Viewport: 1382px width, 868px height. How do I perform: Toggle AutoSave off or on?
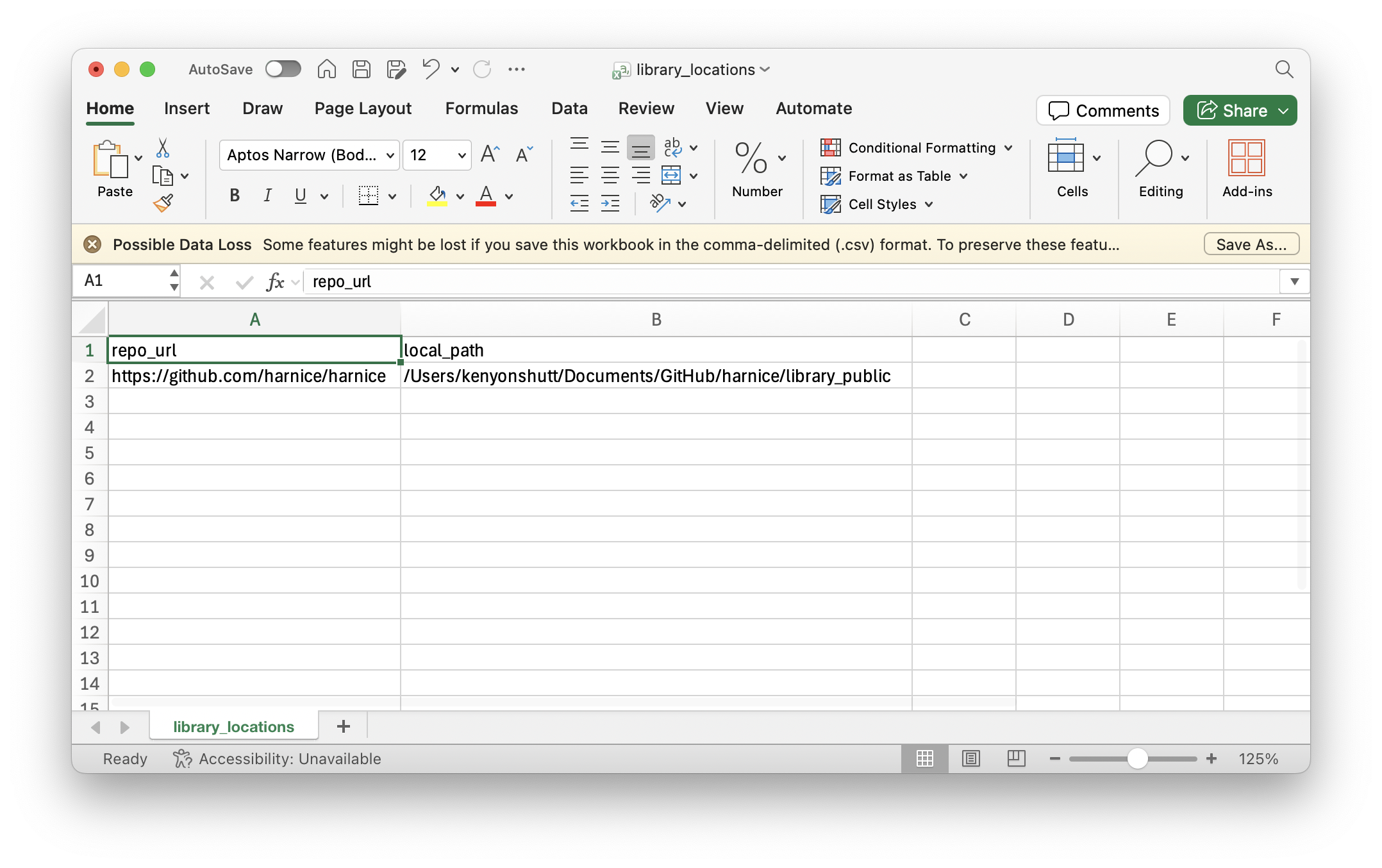coord(283,69)
